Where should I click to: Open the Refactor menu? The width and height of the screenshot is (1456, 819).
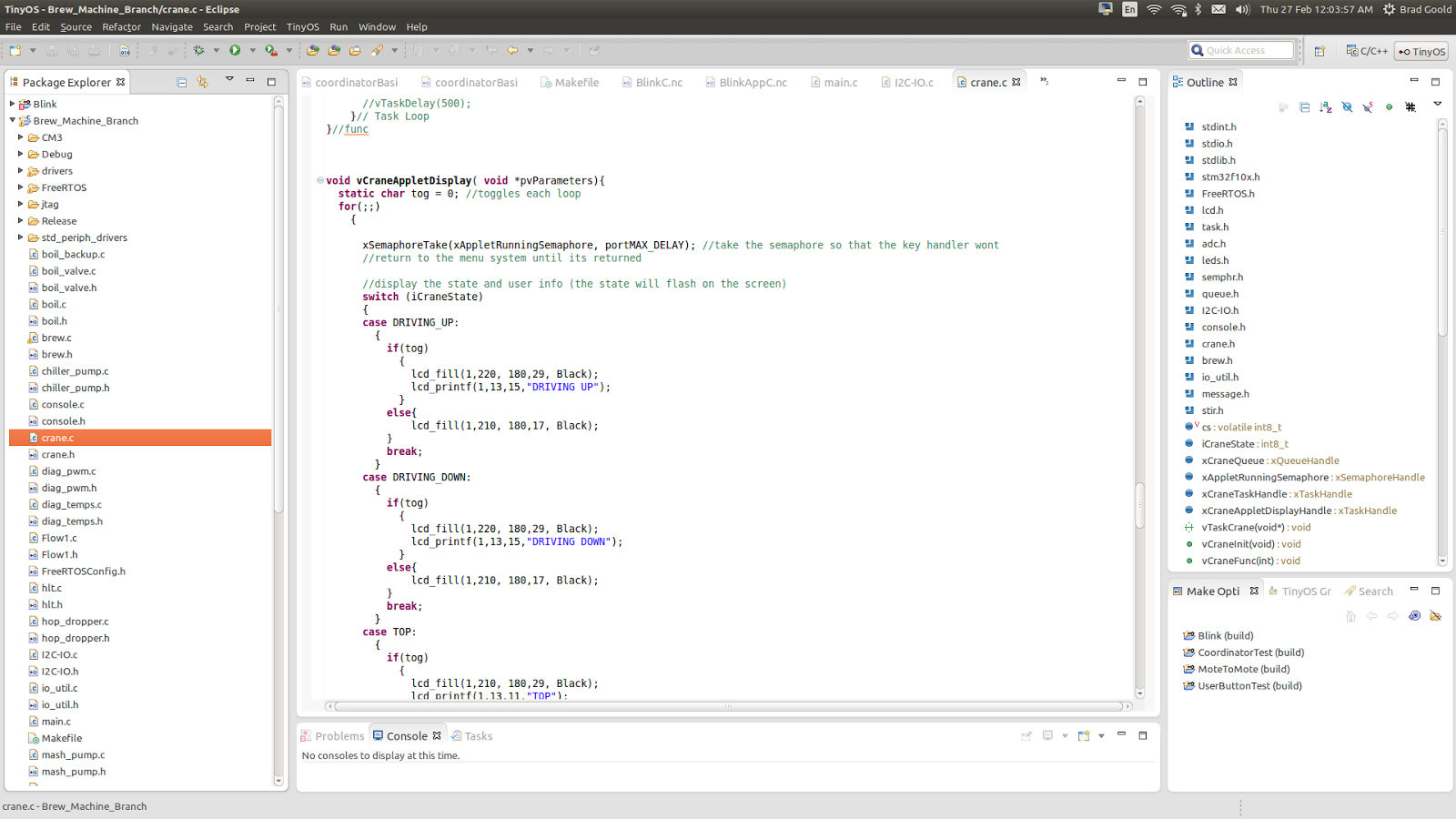click(x=121, y=26)
